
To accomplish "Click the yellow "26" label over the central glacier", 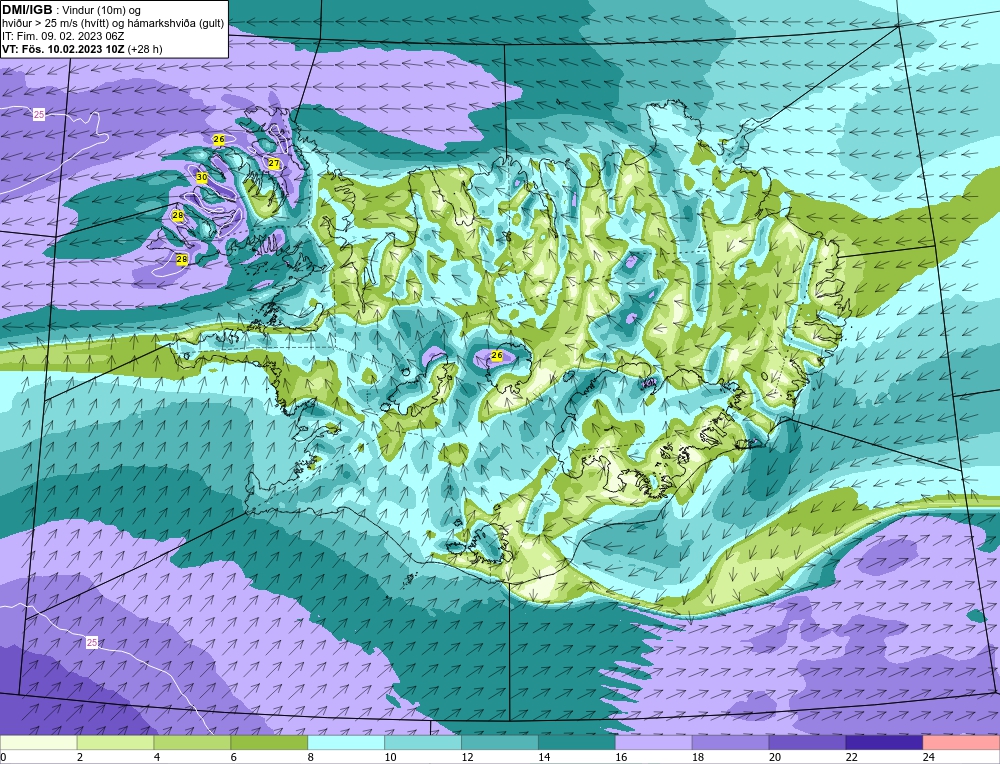I will (x=497, y=355).
